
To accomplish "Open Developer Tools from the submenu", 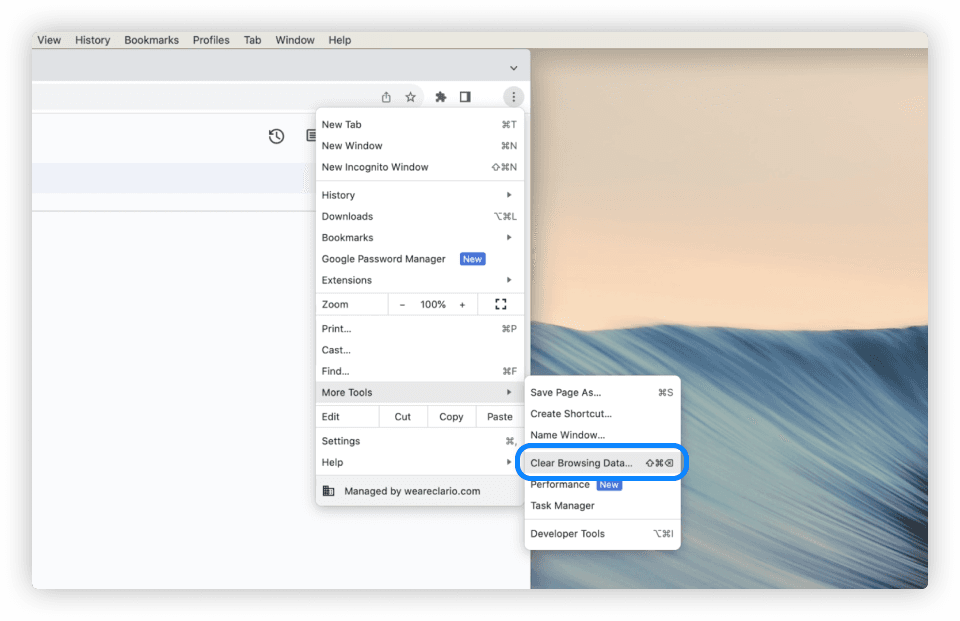I will [567, 533].
